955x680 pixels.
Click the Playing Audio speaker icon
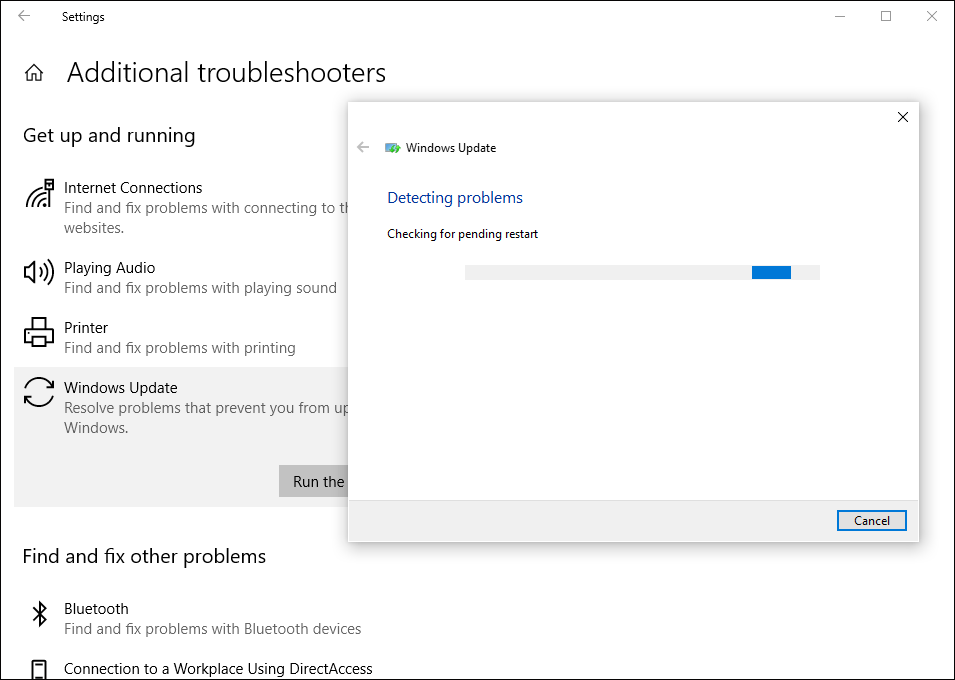[x=39, y=272]
